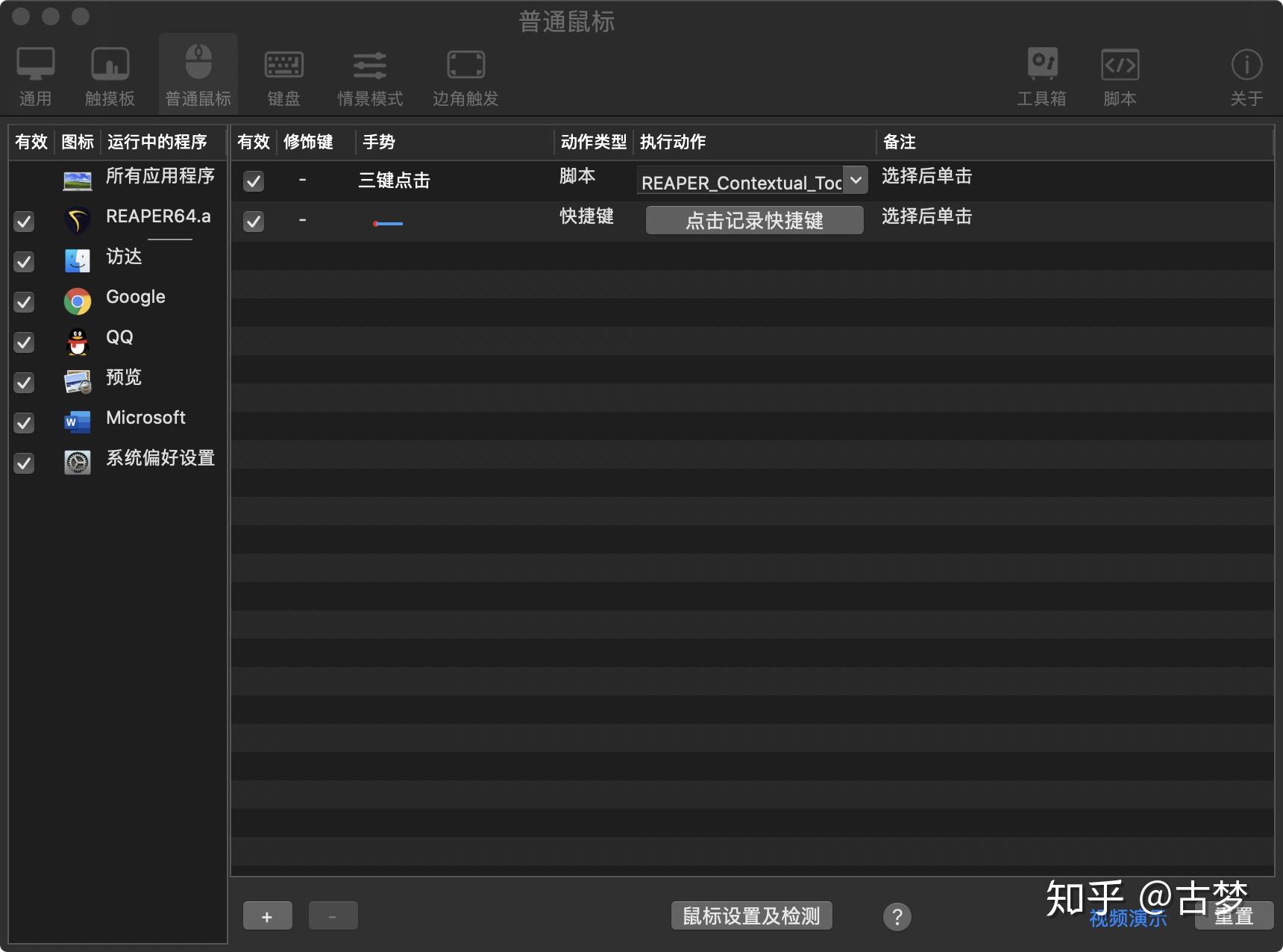This screenshot has width=1283, height=952.
Task: Switch to the 普通鼠标 tab
Action: [197, 73]
